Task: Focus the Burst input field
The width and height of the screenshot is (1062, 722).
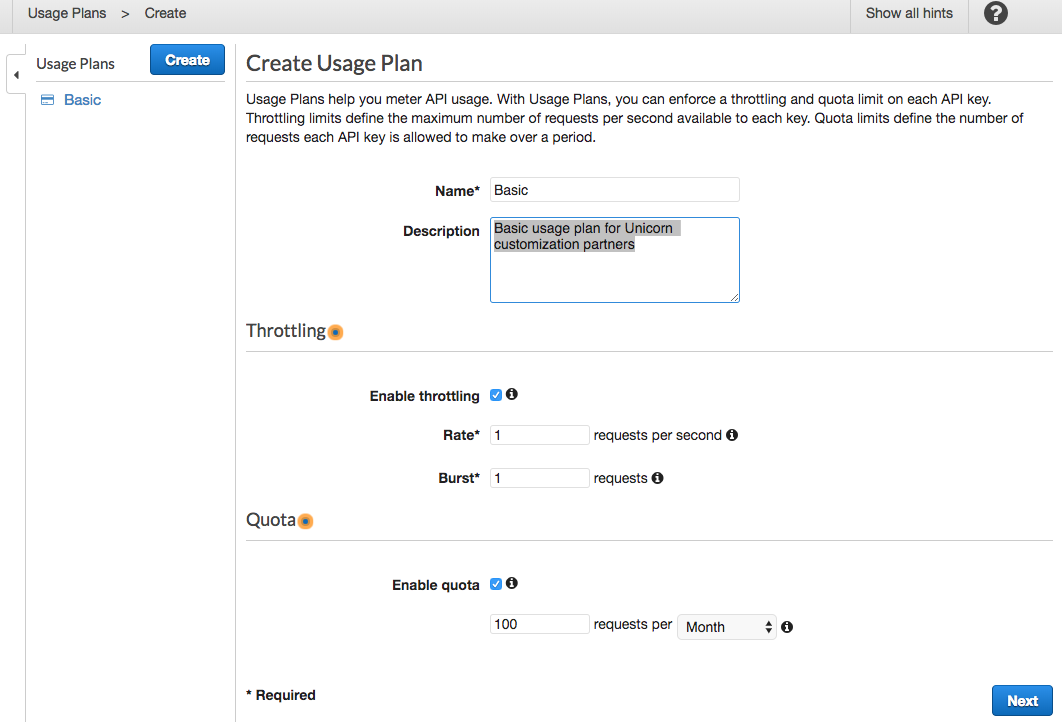Action: pyautogui.click(x=539, y=478)
